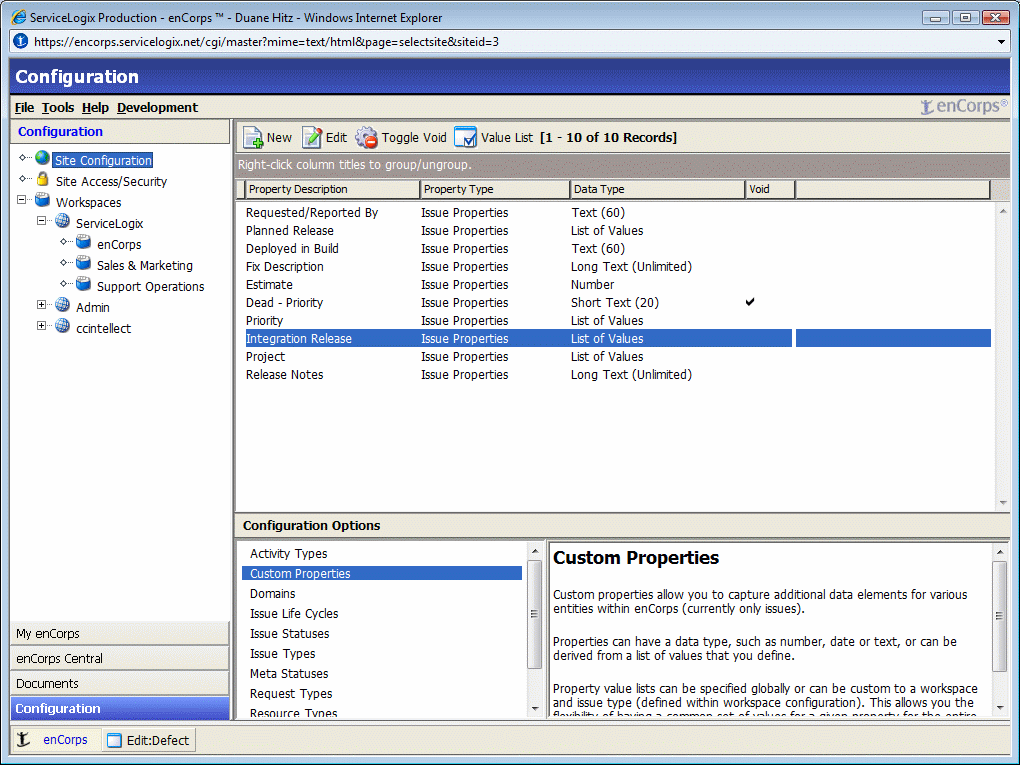This screenshot has height=765, width=1020.
Task: Select the Activity Types configuration option
Action: click(x=382, y=554)
